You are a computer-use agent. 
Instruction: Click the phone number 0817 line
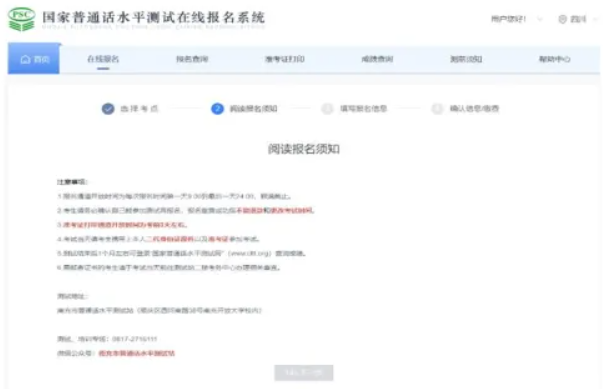click(x=107, y=339)
